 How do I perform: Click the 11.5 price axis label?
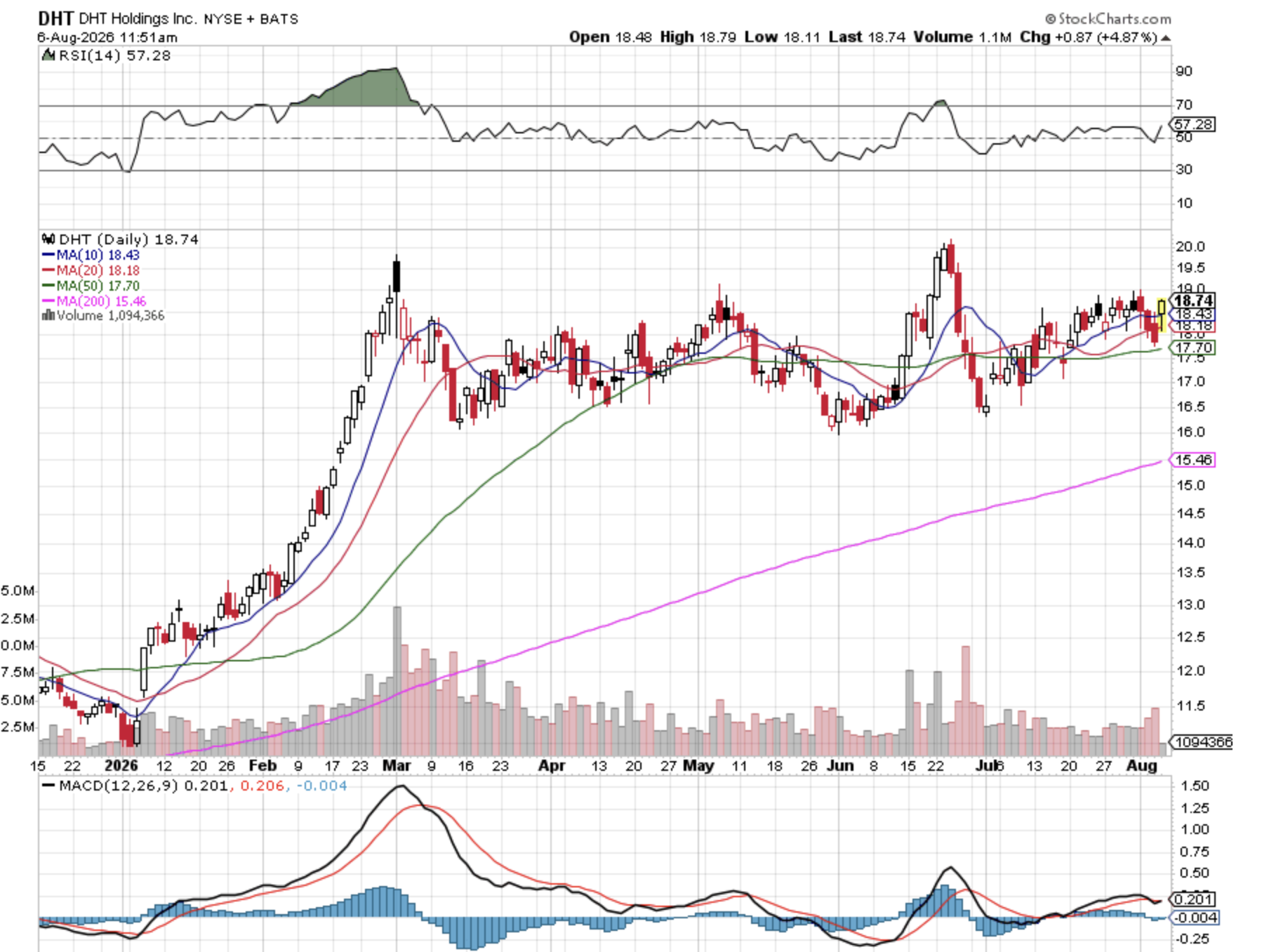[1190, 706]
